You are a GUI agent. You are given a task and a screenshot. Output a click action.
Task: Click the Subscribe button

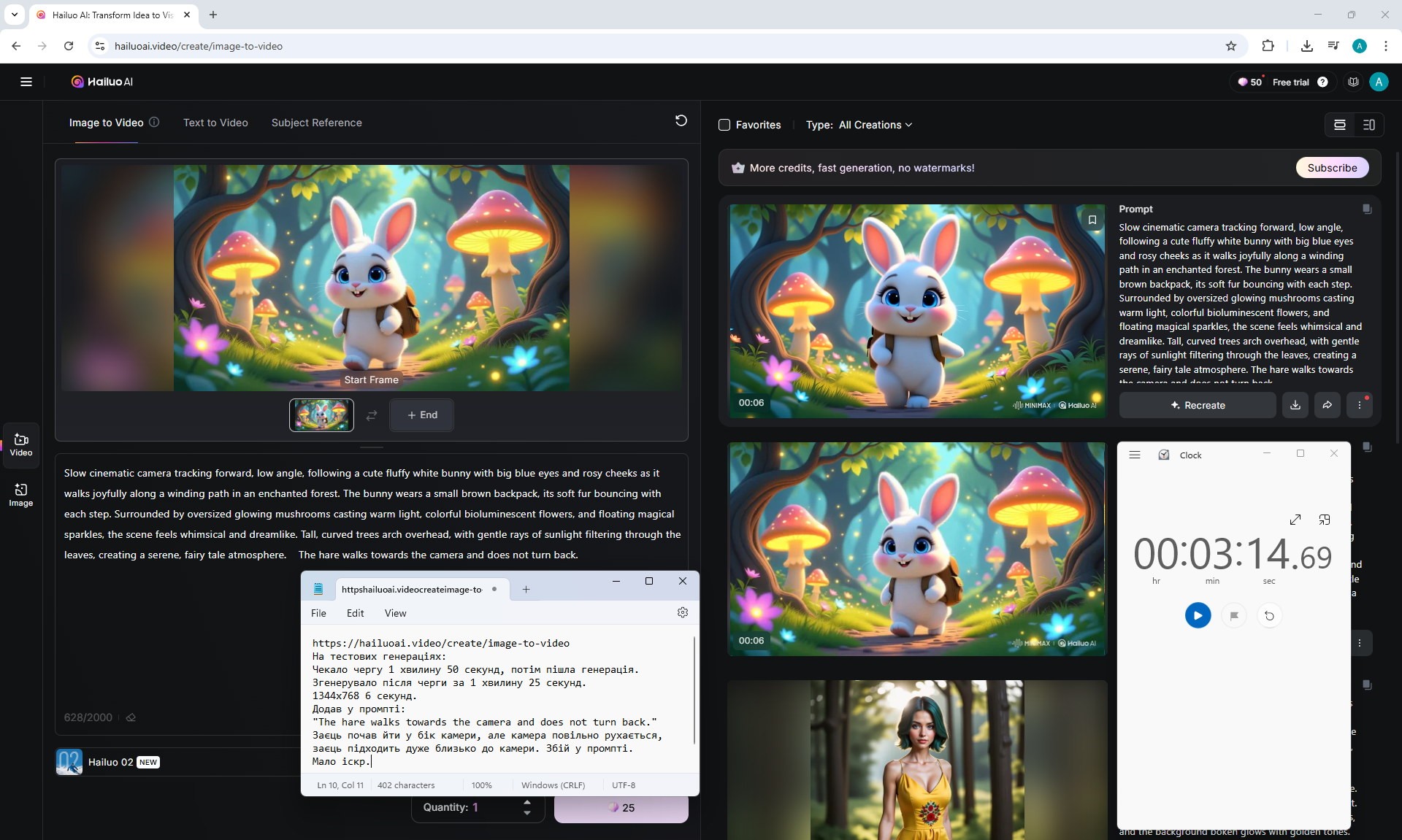(x=1332, y=168)
